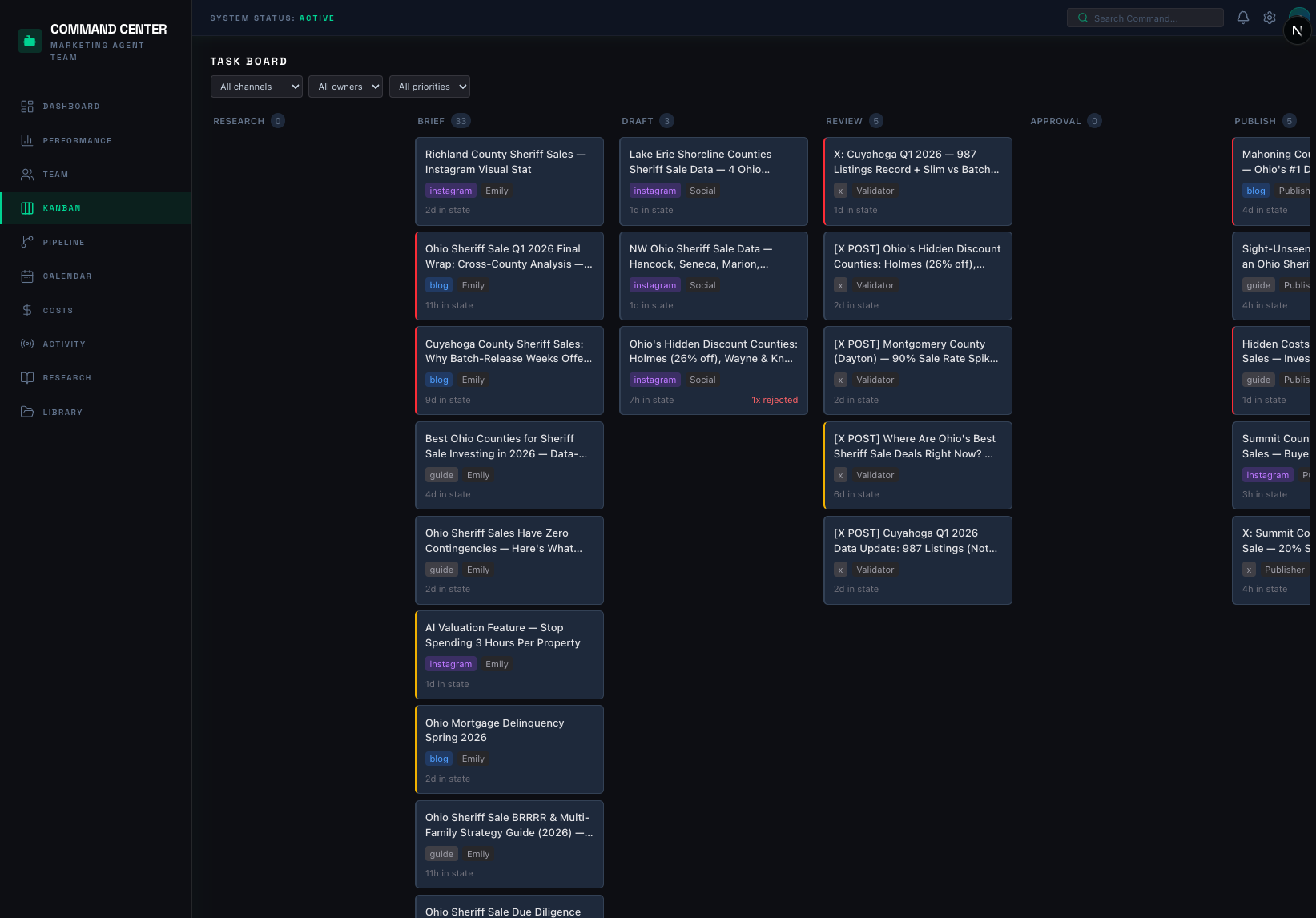Expand the All channels dropdown
Viewport: 1316px width, 918px height.
(256, 87)
